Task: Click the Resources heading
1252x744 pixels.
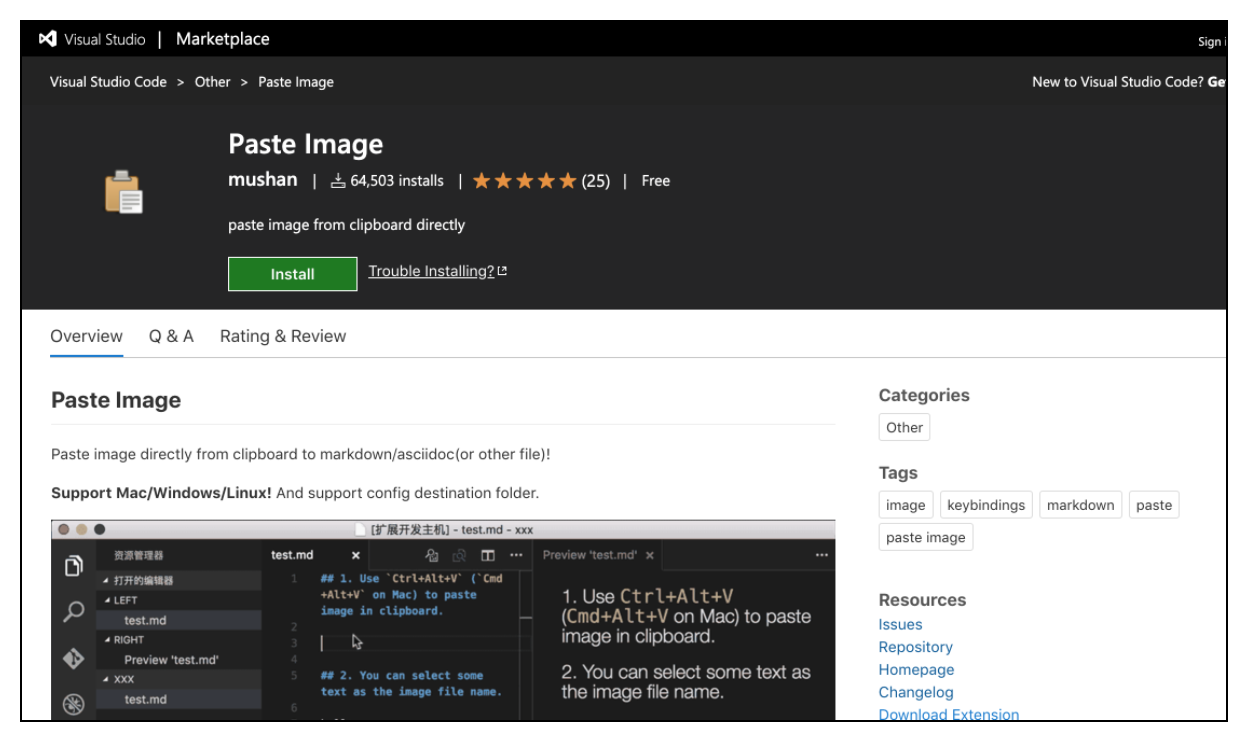Action: click(x=922, y=600)
